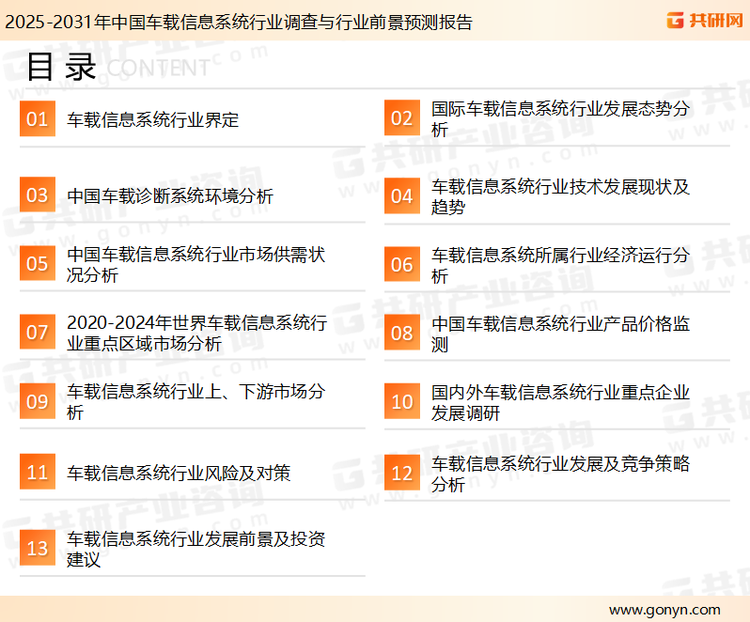Open chapter 国内外车载信息系统行业重点企业发展调研
Screen dimensions: 750x622
561,402
